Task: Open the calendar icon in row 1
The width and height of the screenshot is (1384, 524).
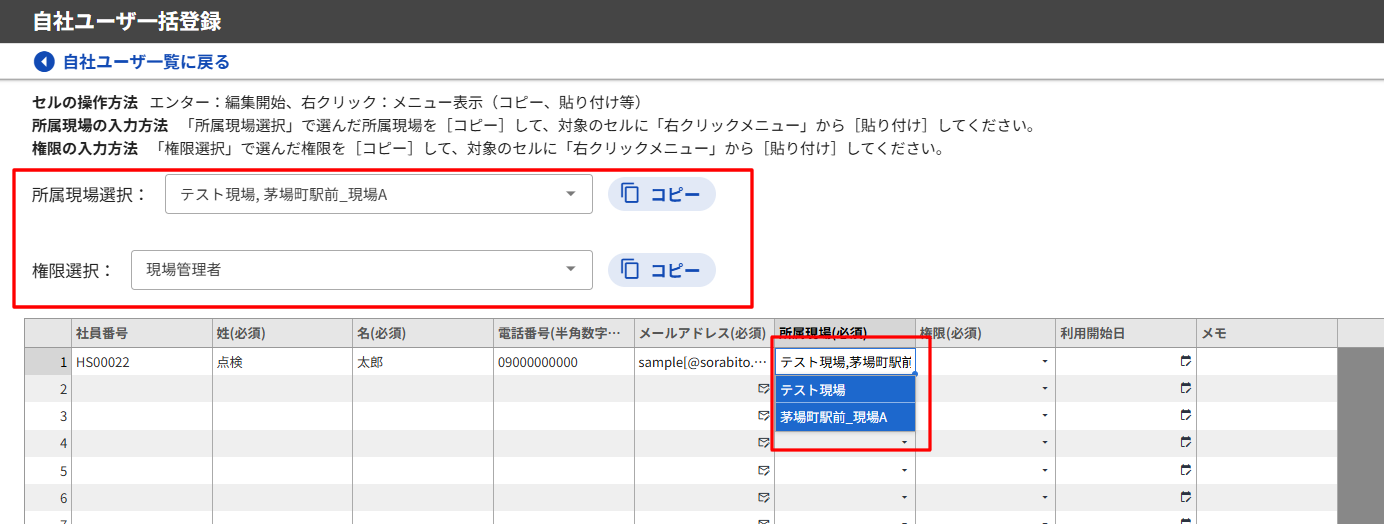Action: pos(1186,361)
